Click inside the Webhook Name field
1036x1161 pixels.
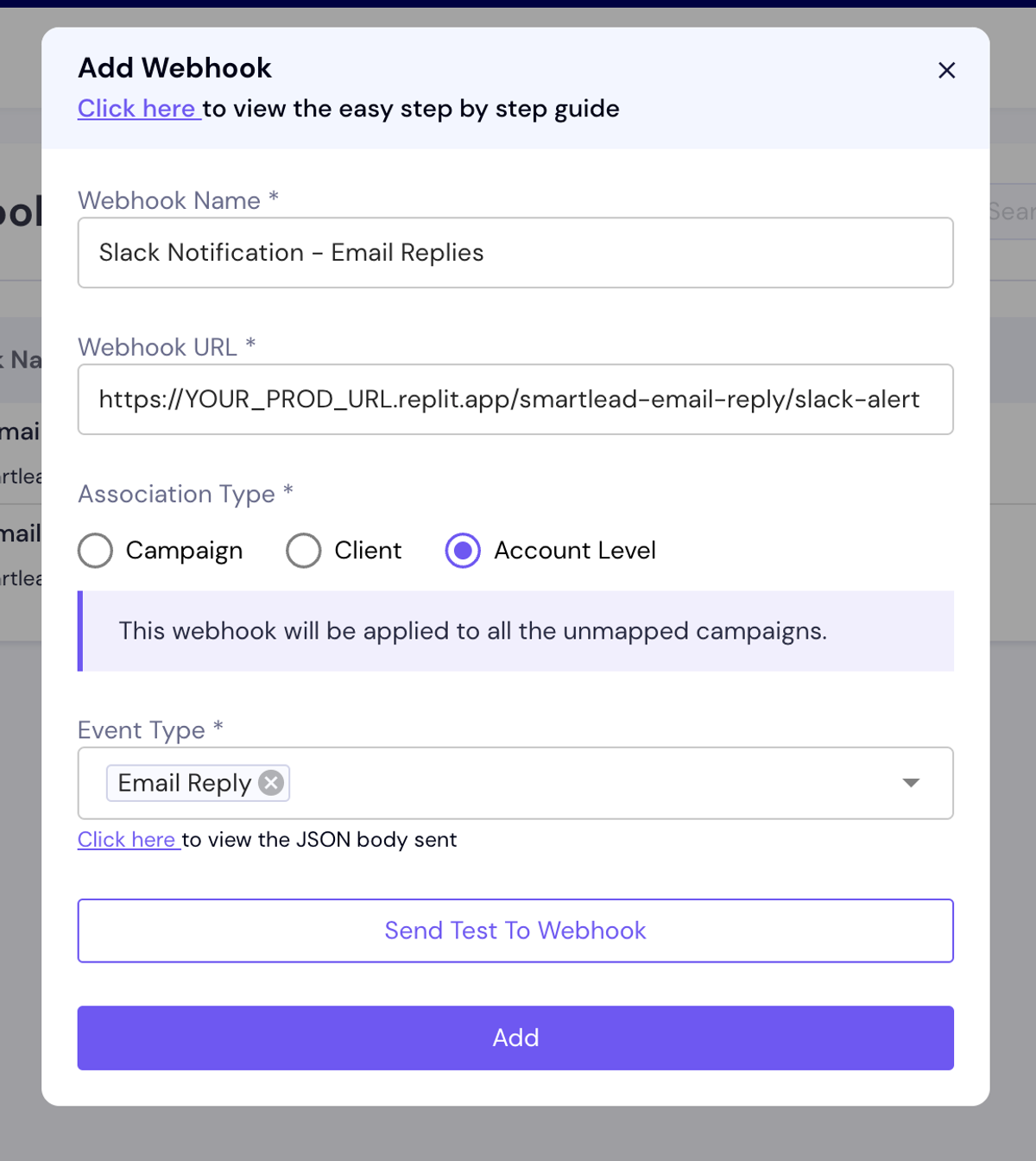point(515,252)
